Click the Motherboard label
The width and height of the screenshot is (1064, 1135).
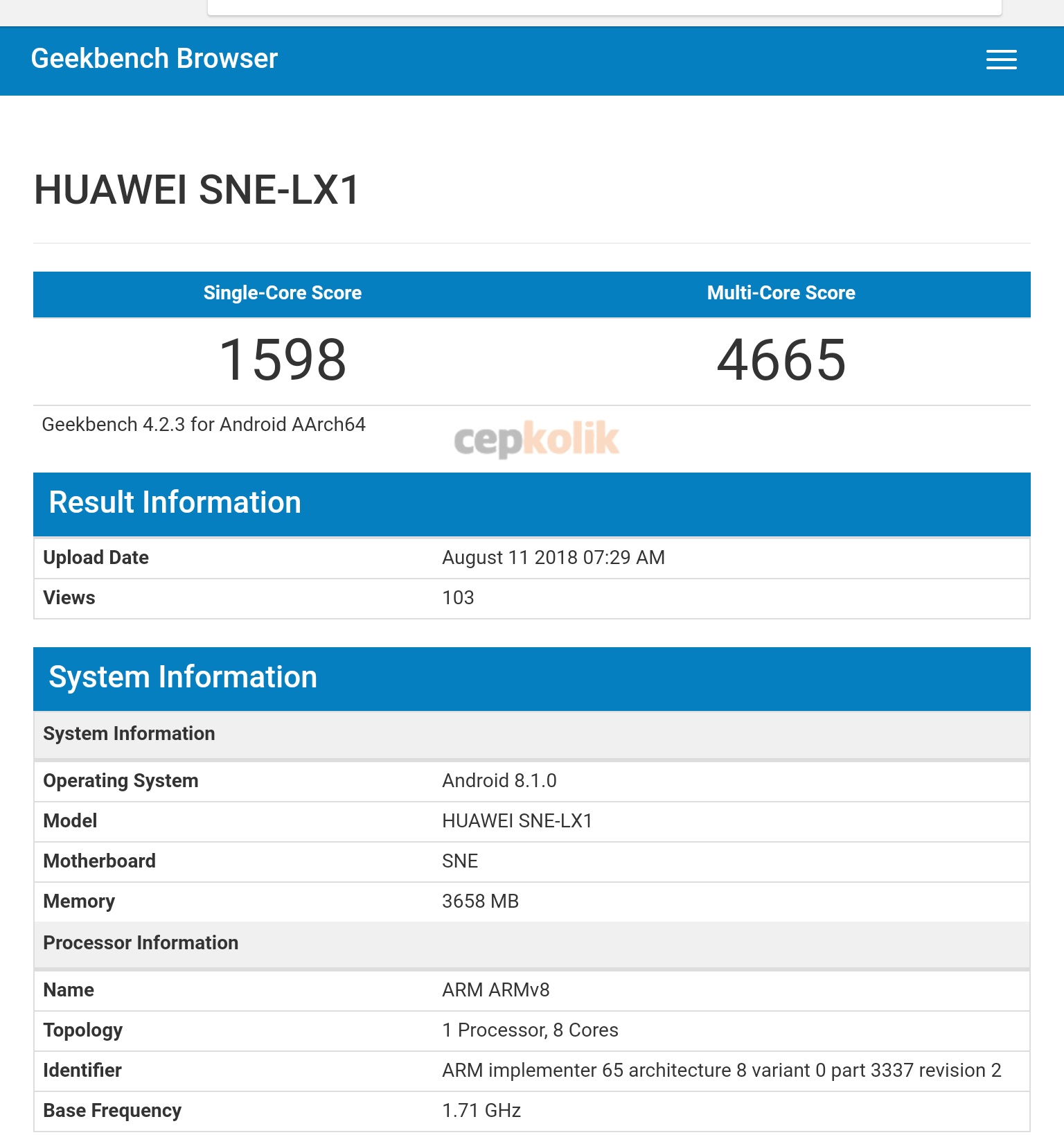[99, 861]
